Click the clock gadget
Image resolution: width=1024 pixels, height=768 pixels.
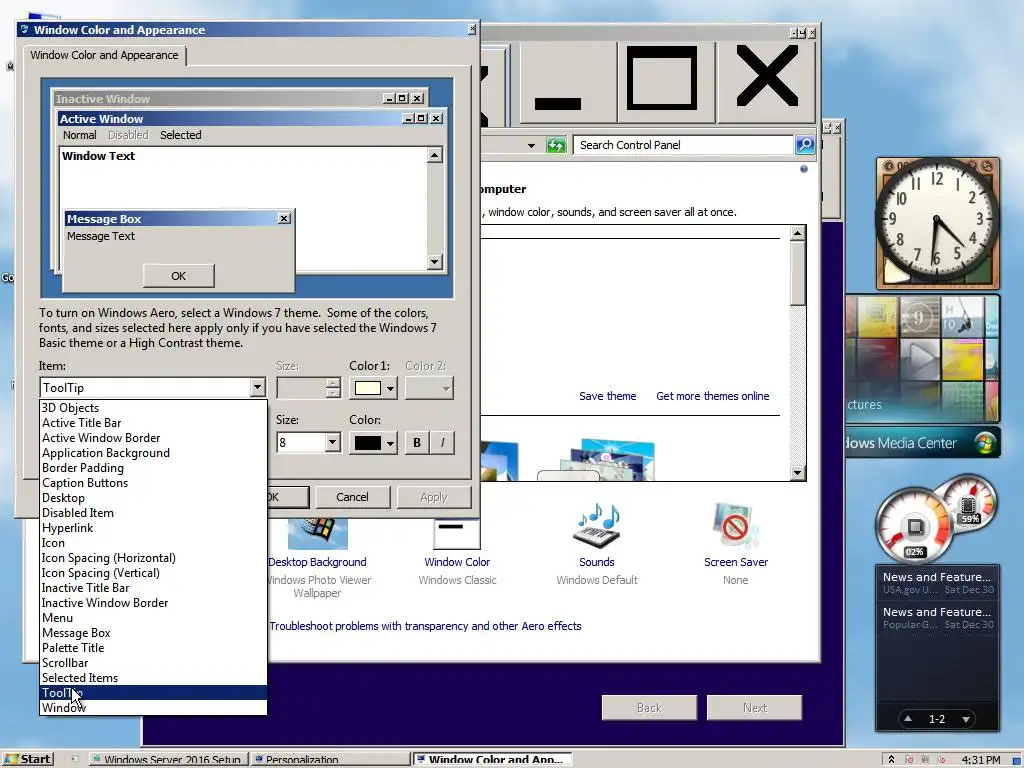pyautogui.click(x=937, y=223)
